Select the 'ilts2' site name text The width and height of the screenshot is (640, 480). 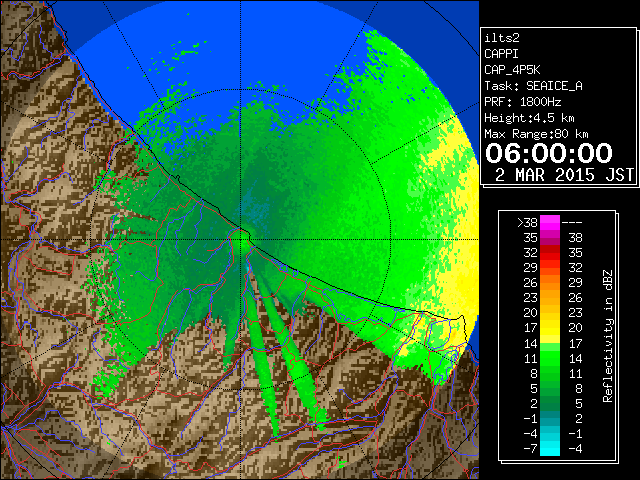(502, 38)
